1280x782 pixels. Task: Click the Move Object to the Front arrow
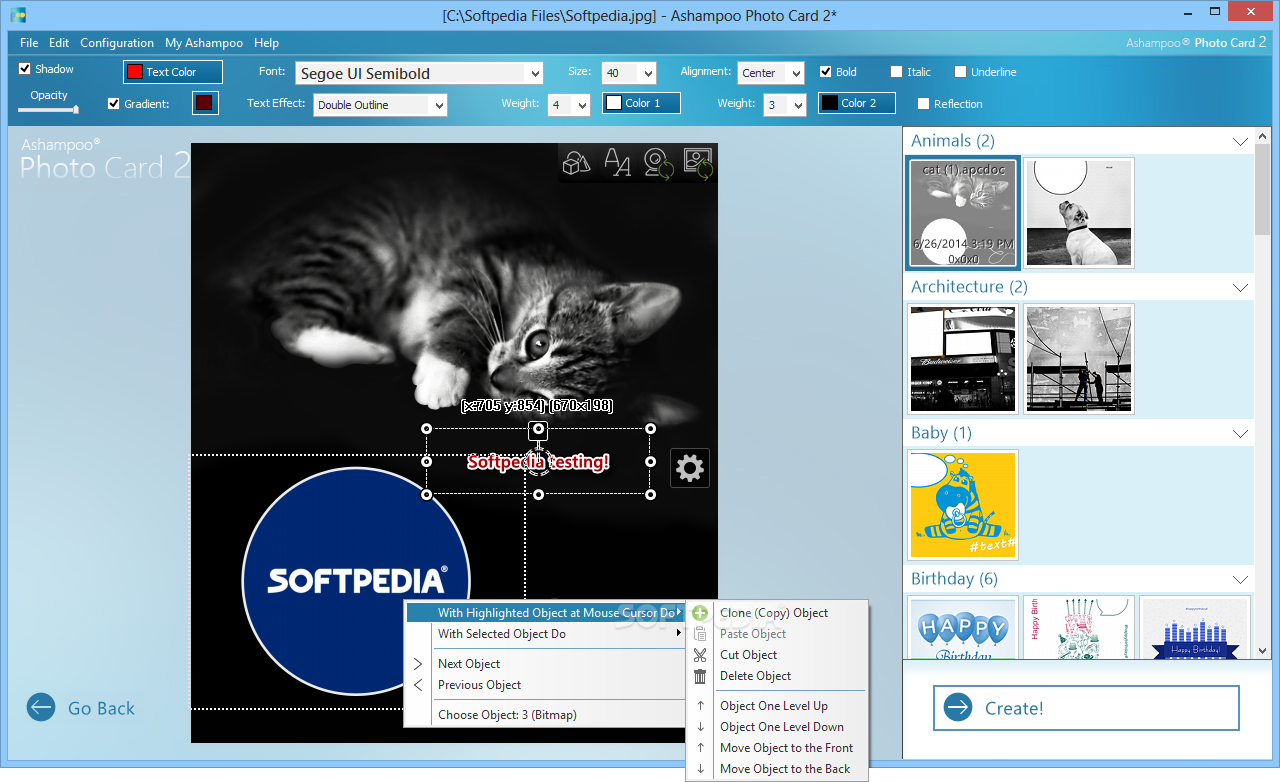pyautogui.click(x=701, y=748)
